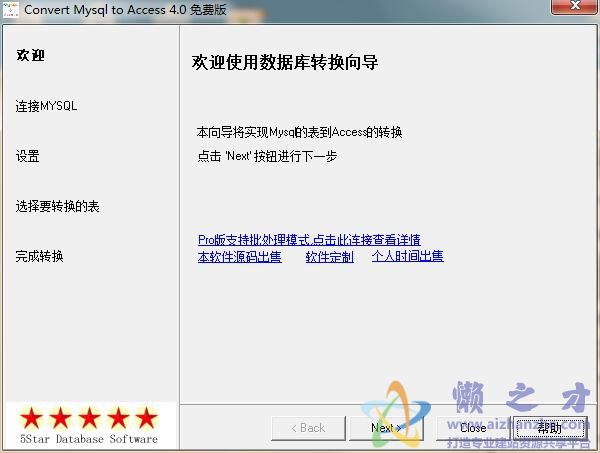Click the 个人时间出售 link
The height and width of the screenshot is (453, 600).
pos(408,256)
